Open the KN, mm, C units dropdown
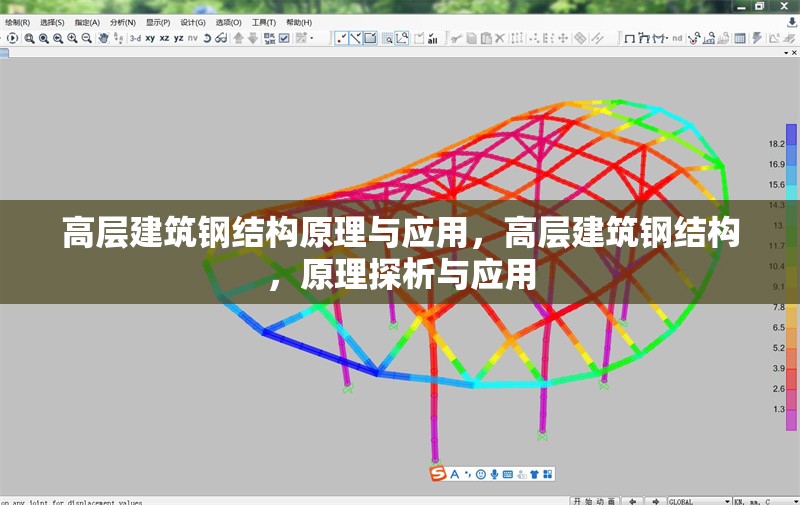This screenshot has width=800, height=505. pos(766,501)
